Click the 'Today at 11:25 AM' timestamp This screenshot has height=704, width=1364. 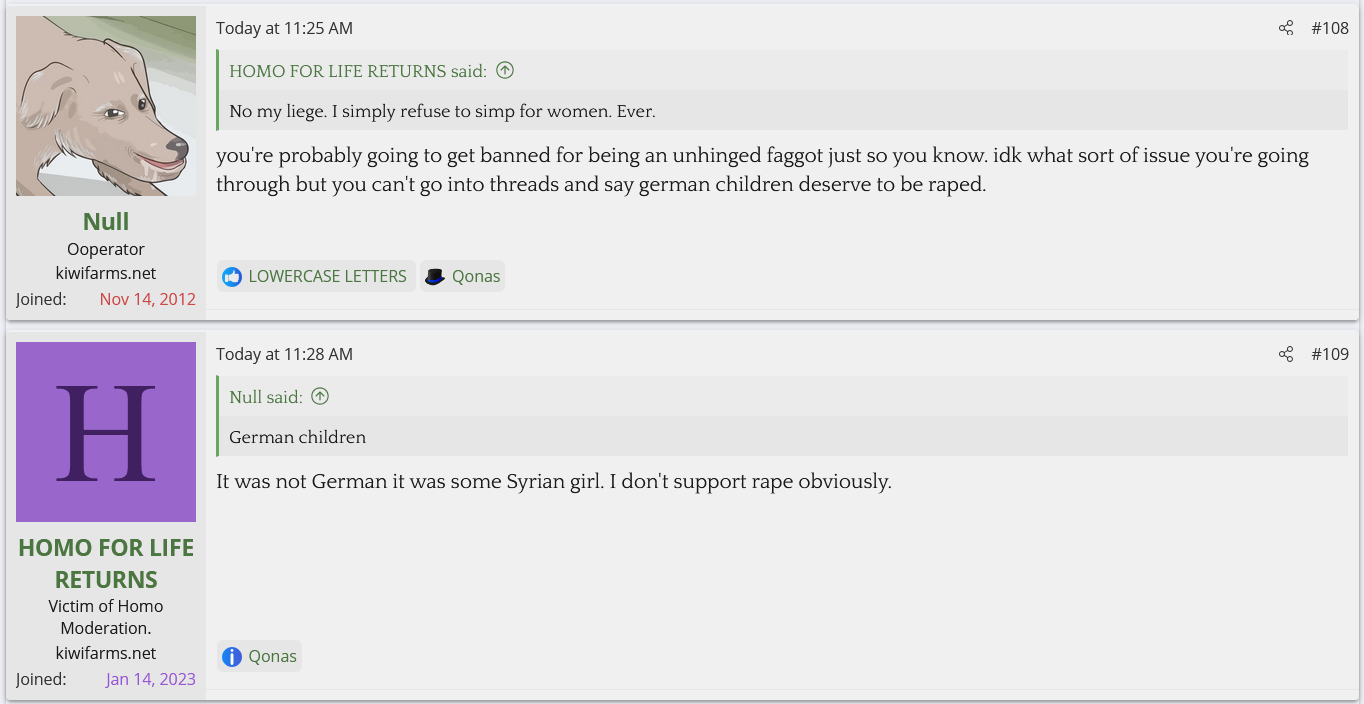(284, 28)
